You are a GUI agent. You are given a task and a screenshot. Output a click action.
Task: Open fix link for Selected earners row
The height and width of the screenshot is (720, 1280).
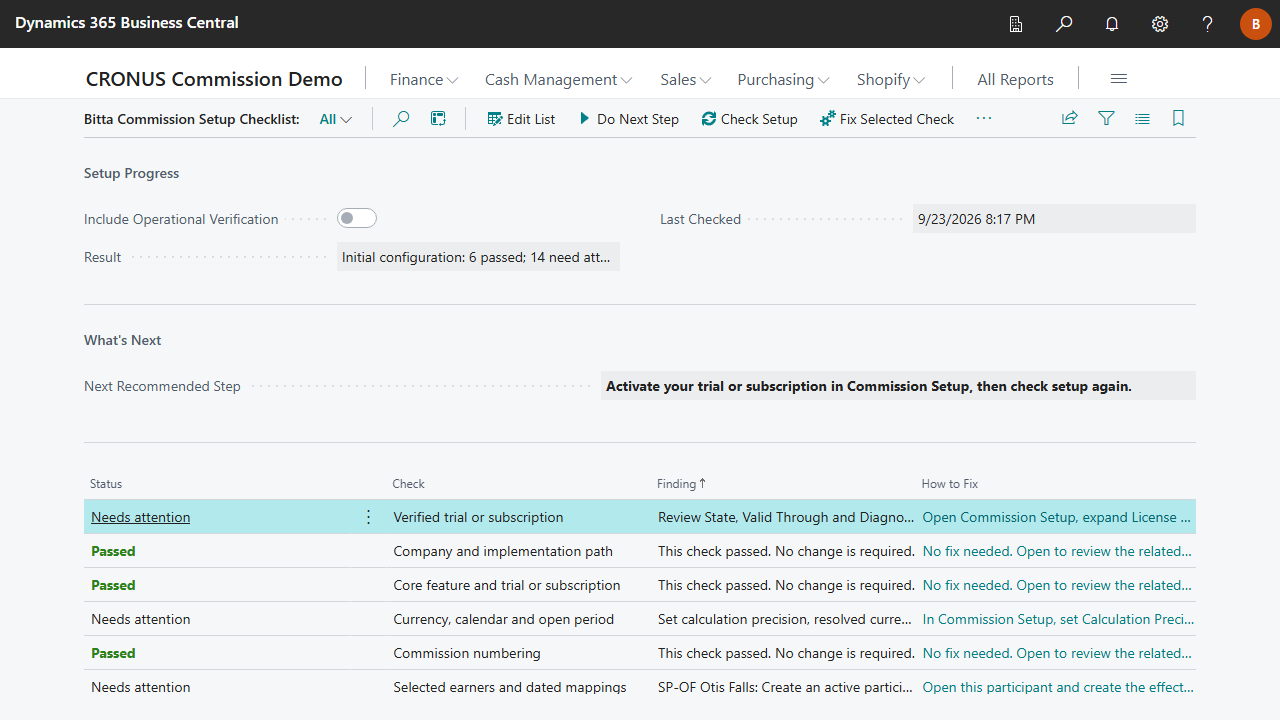[x=1058, y=687]
